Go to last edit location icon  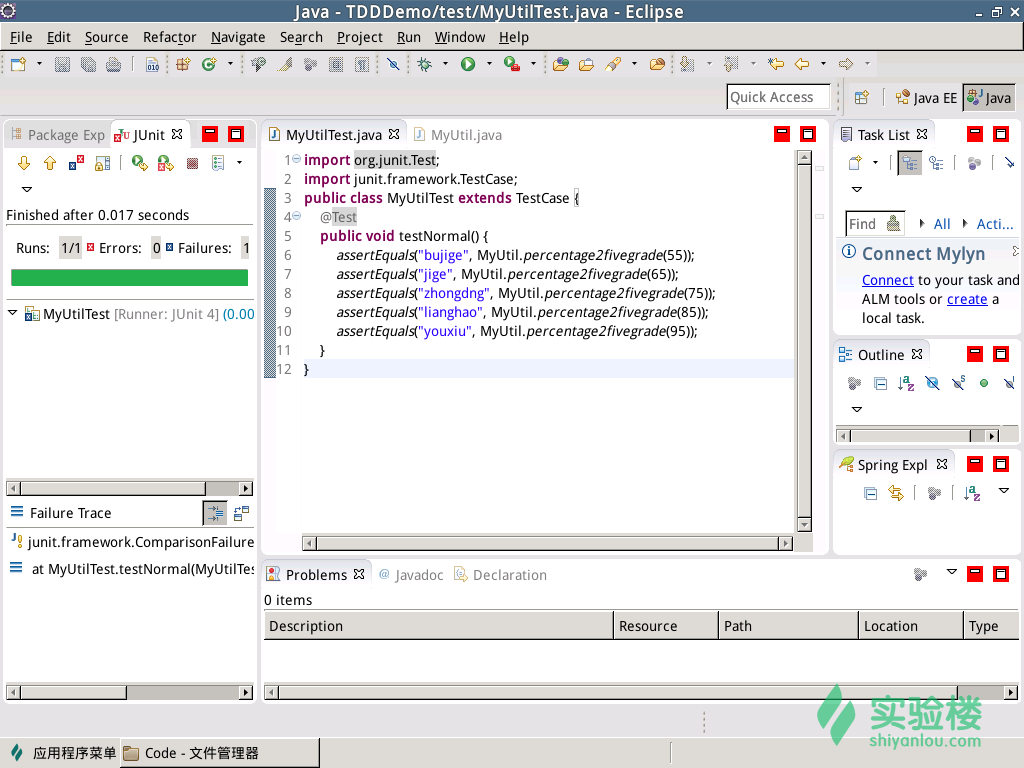click(775, 64)
